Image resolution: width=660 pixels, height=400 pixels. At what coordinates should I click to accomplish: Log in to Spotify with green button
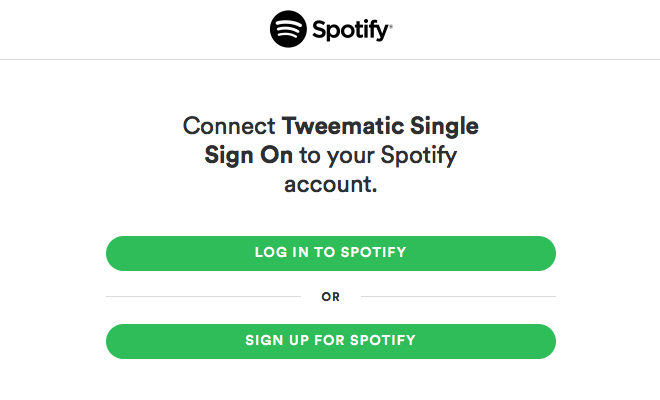331,253
